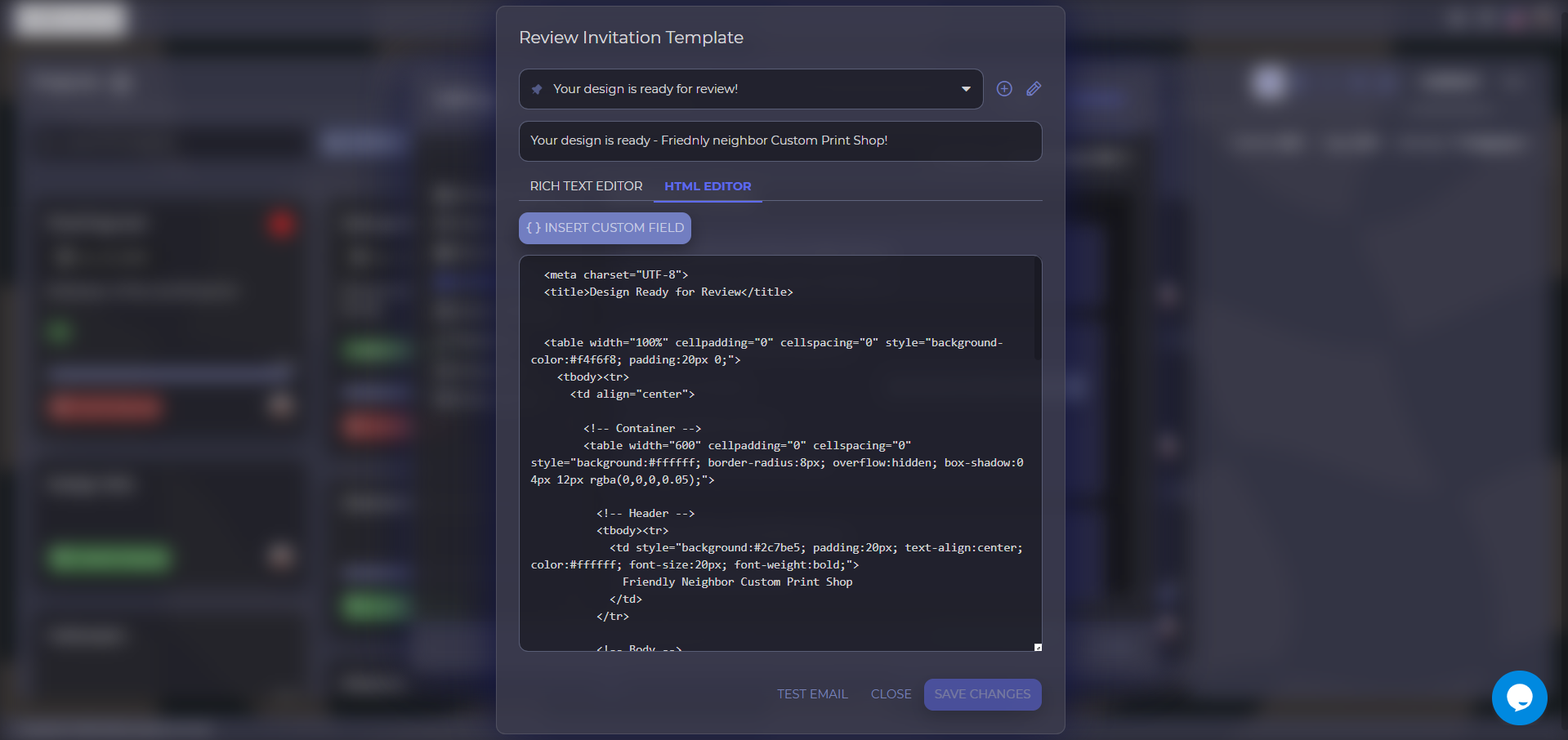Click the code editor's corner resize handle
This screenshot has height=740, width=1568.
(x=1038, y=646)
